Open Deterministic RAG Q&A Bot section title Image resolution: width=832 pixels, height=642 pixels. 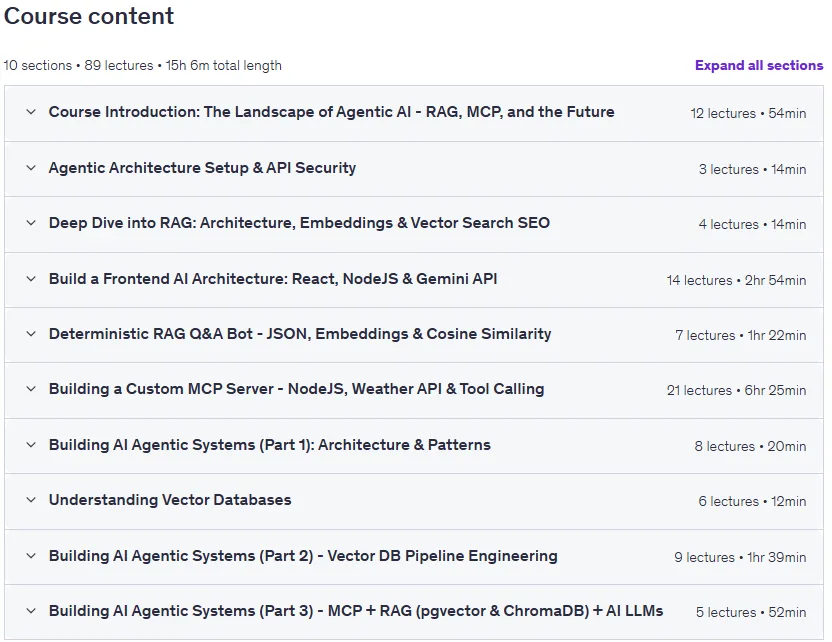(x=300, y=334)
